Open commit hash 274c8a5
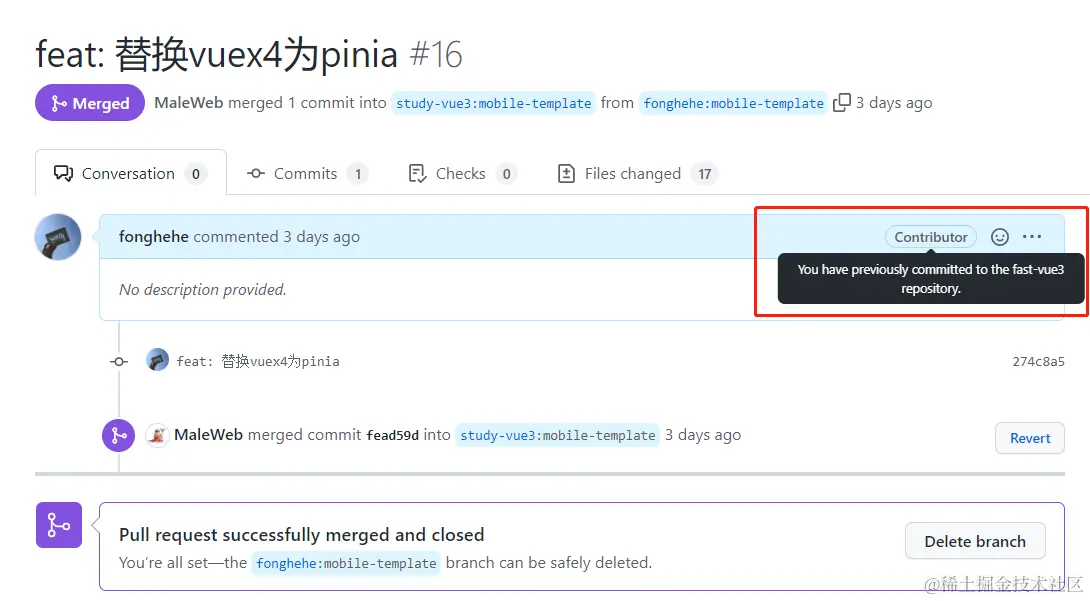The image size is (1090, 601). (x=1039, y=361)
